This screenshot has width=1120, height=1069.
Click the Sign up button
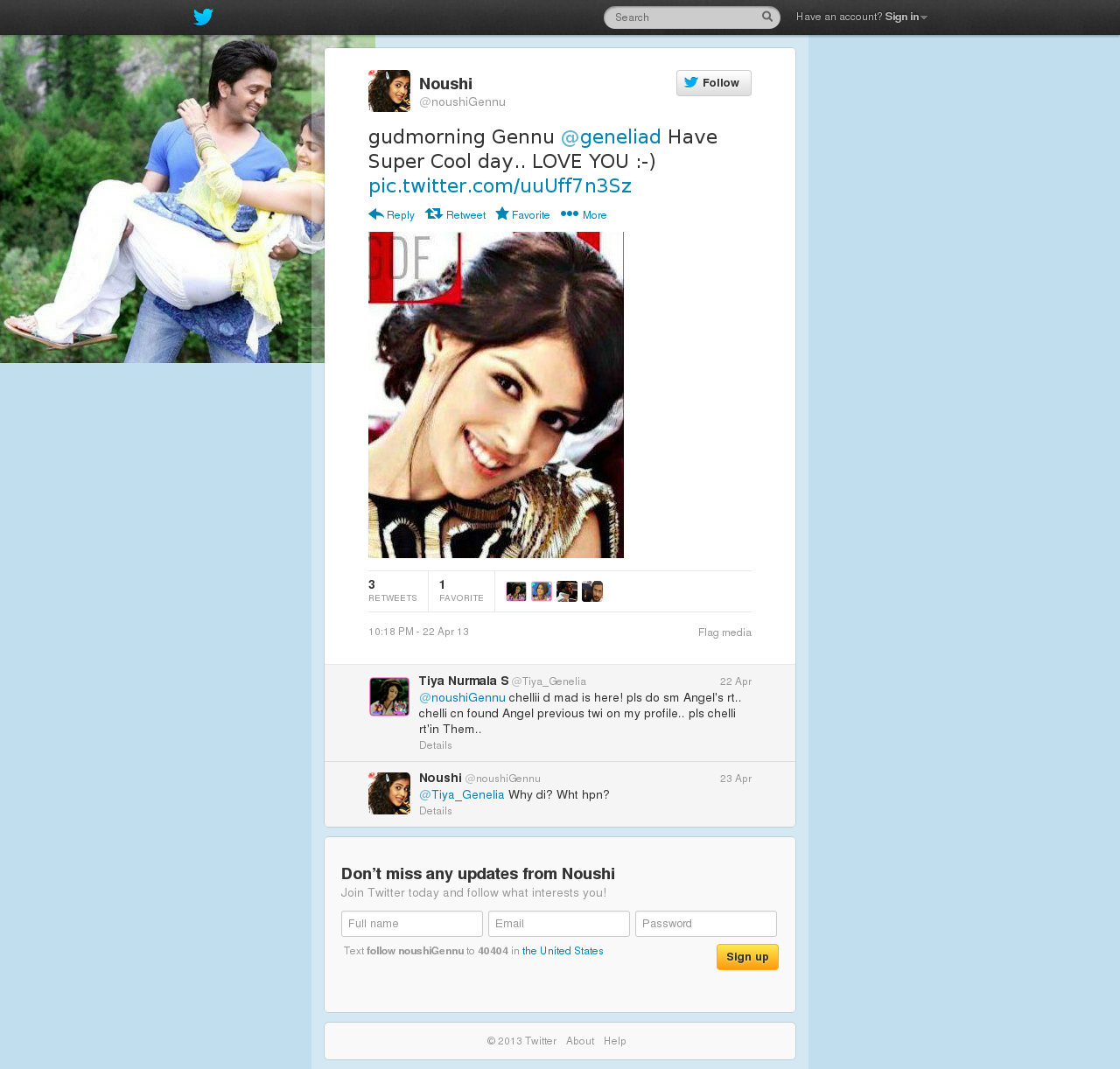click(x=747, y=957)
